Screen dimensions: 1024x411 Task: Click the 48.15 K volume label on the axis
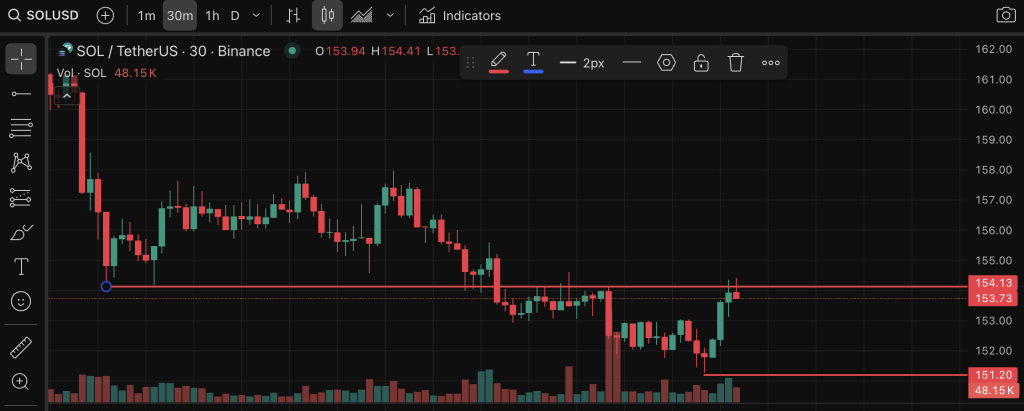[x=995, y=390]
